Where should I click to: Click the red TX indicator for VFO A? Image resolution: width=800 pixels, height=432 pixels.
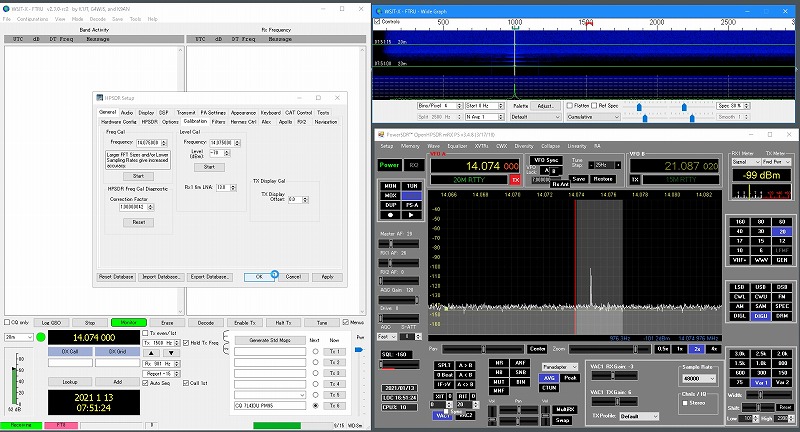tap(515, 180)
